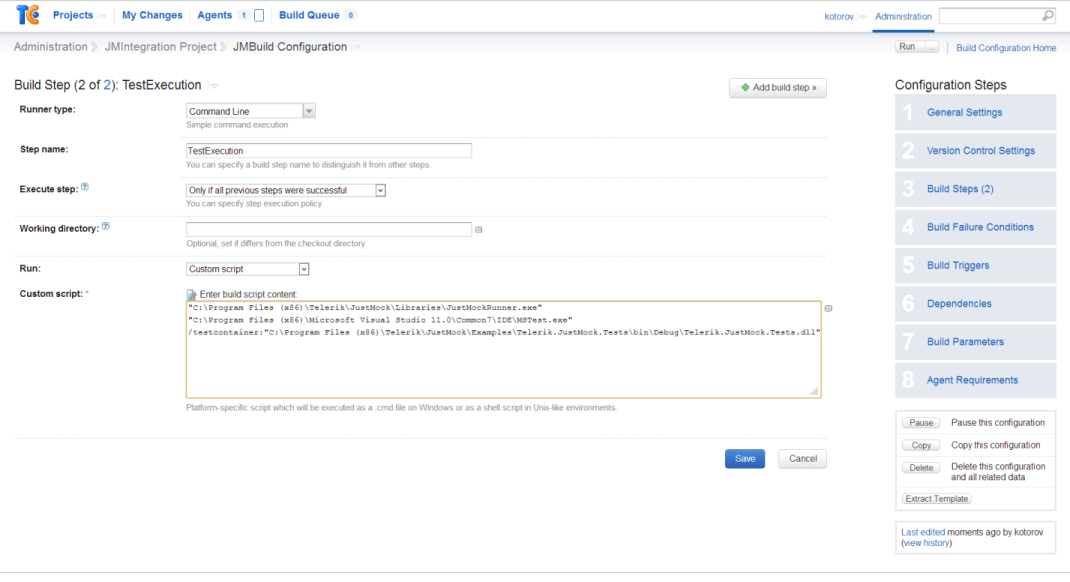This screenshot has height=582, width=1070.
Task: Click the Step name input field
Action: (329, 151)
